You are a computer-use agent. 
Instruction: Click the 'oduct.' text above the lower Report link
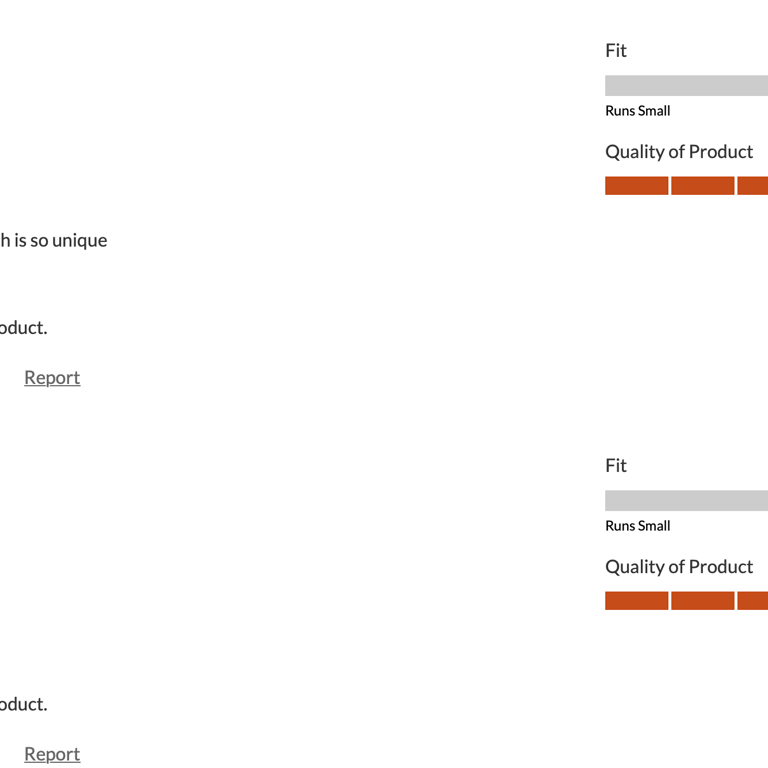click(23, 704)
